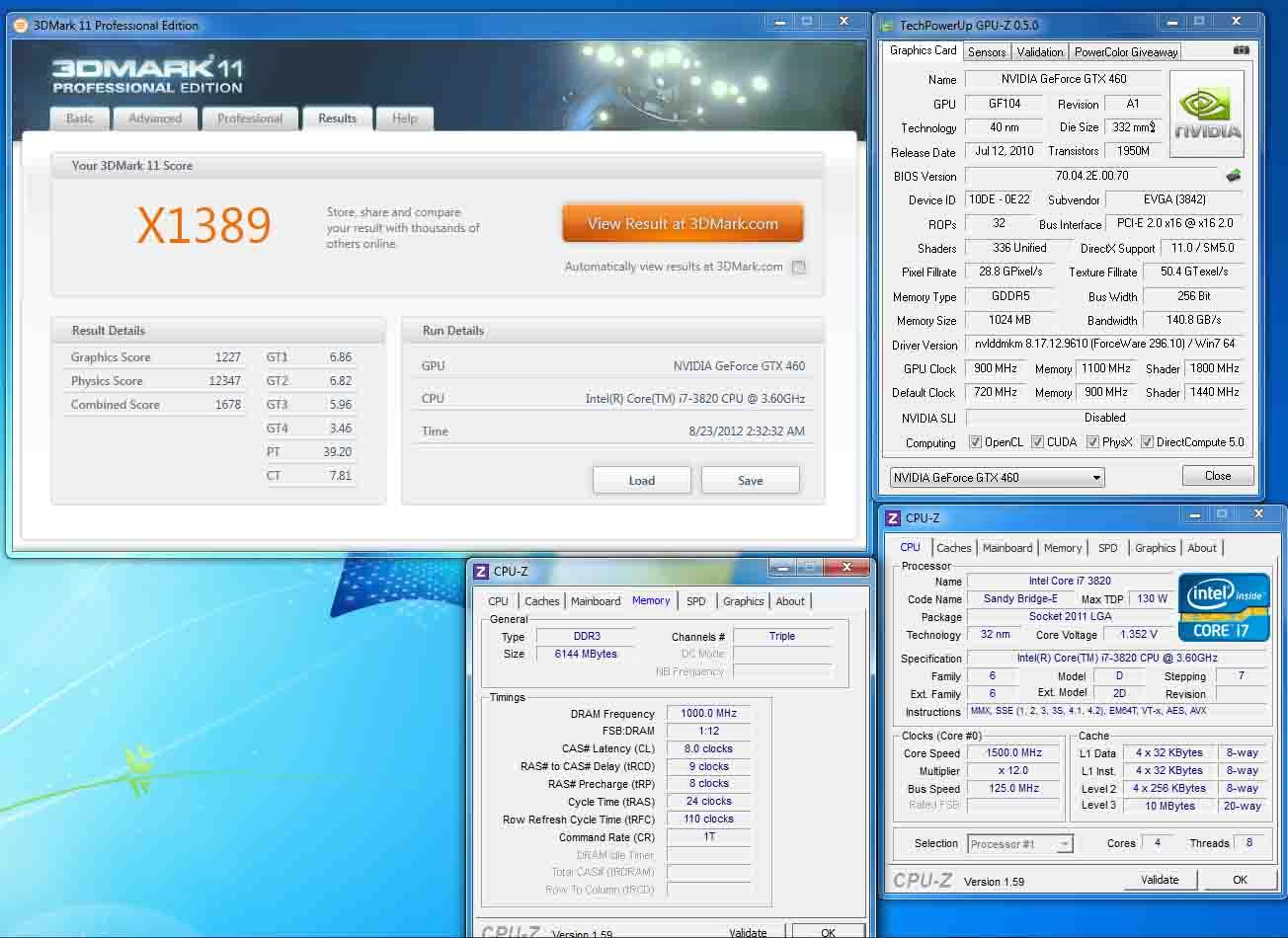Click the GPU-Z title bar icon
Screen dimensions: 1288x938
(x=888, y=25)
